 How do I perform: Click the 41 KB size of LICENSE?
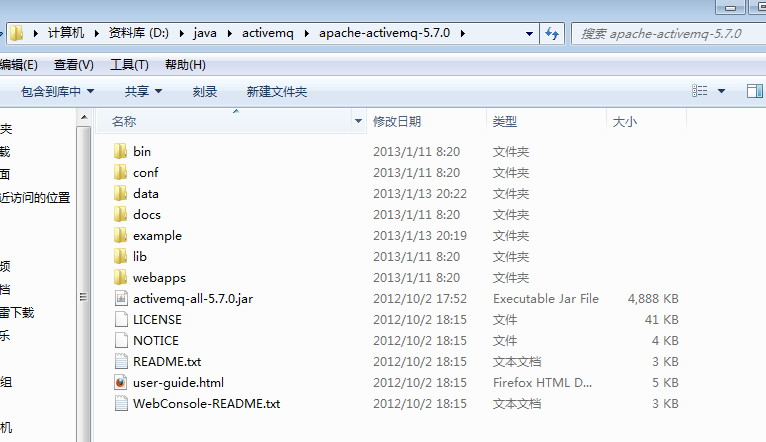pyautogui.click(x=661, y=319)
